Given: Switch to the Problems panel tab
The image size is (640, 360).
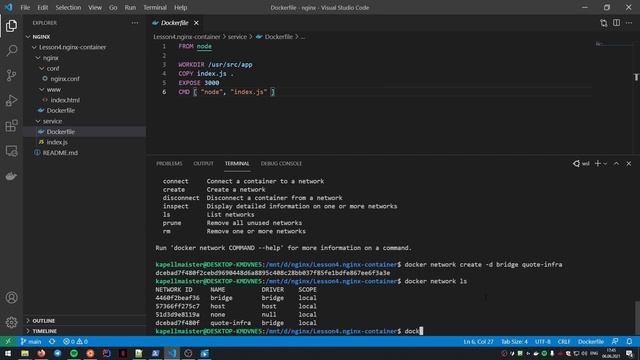Looking at the screenshot, I should tap(169, 163).
